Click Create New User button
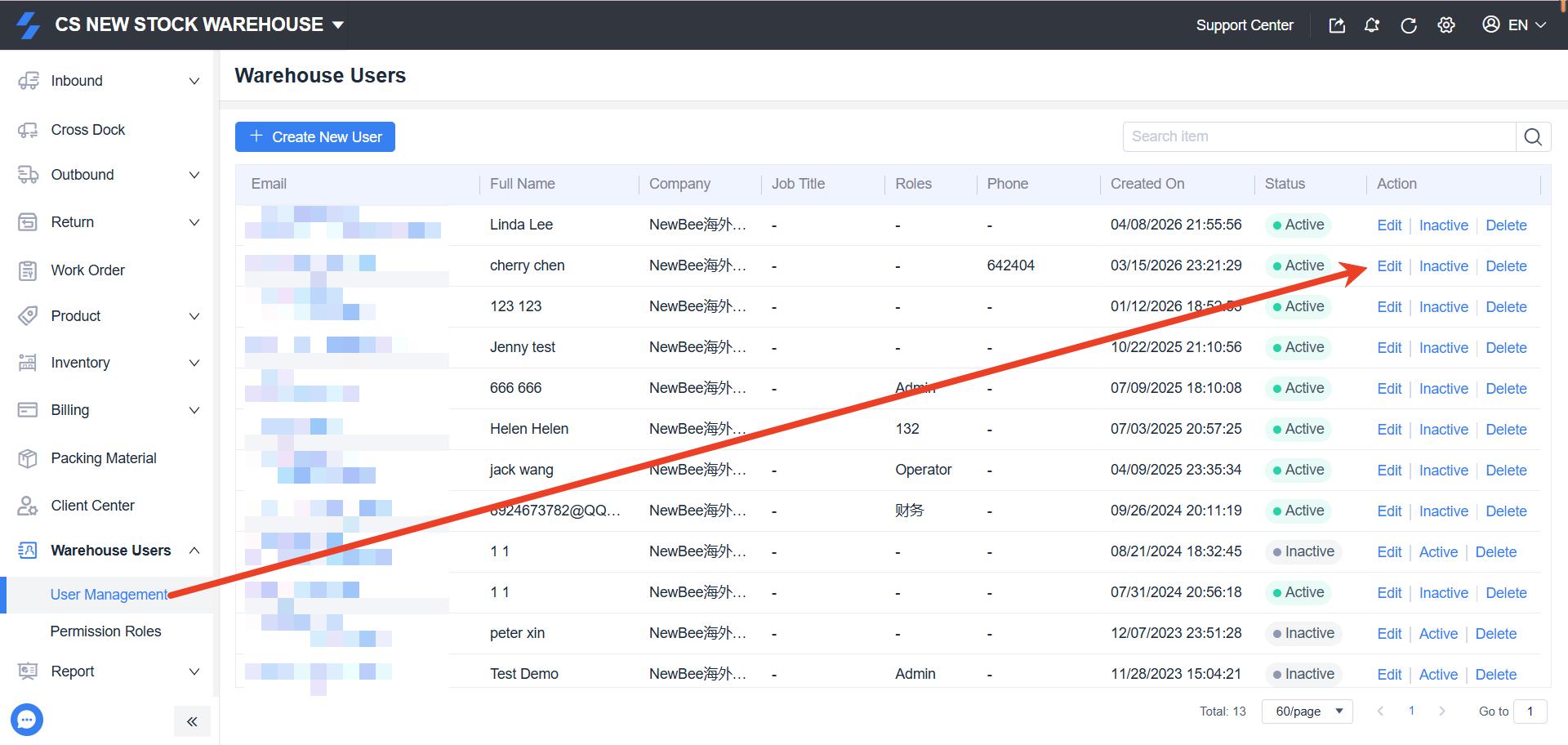Screen dimensions: 1568x745 click(315, 137)
